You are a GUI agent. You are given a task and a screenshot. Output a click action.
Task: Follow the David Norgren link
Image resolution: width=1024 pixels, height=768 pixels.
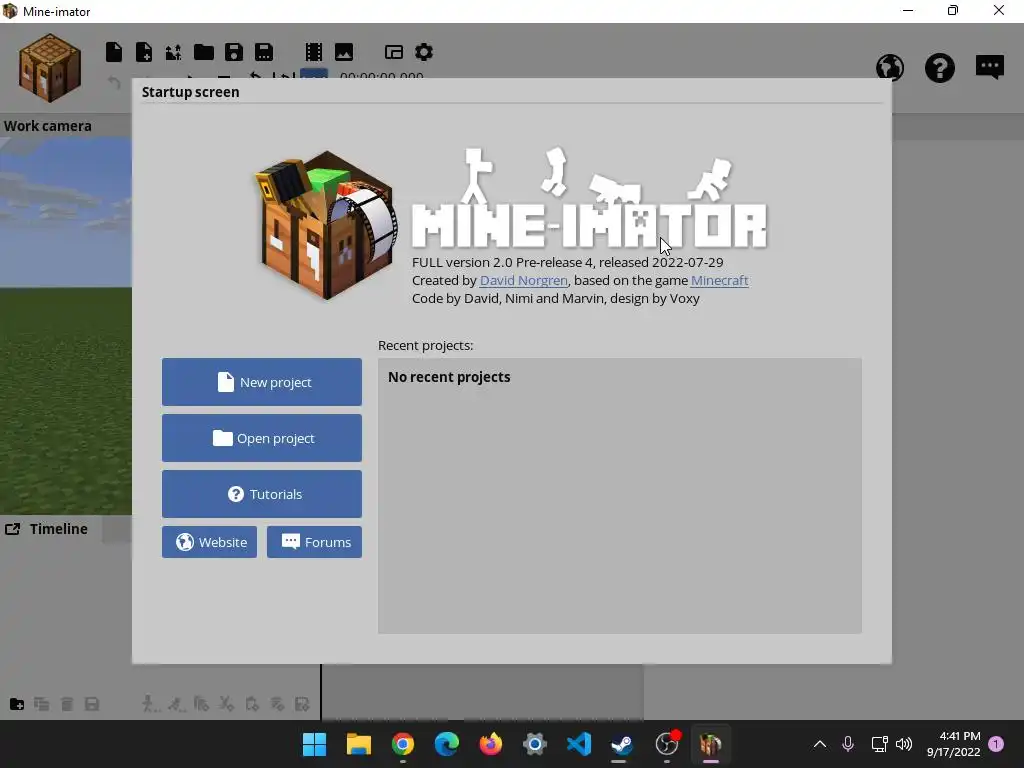[x=524, y=280]
